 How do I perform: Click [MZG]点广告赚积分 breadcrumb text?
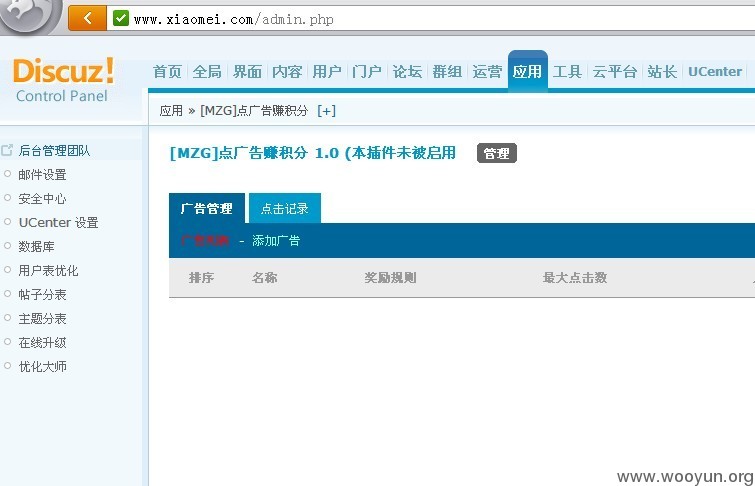point(254,111)
